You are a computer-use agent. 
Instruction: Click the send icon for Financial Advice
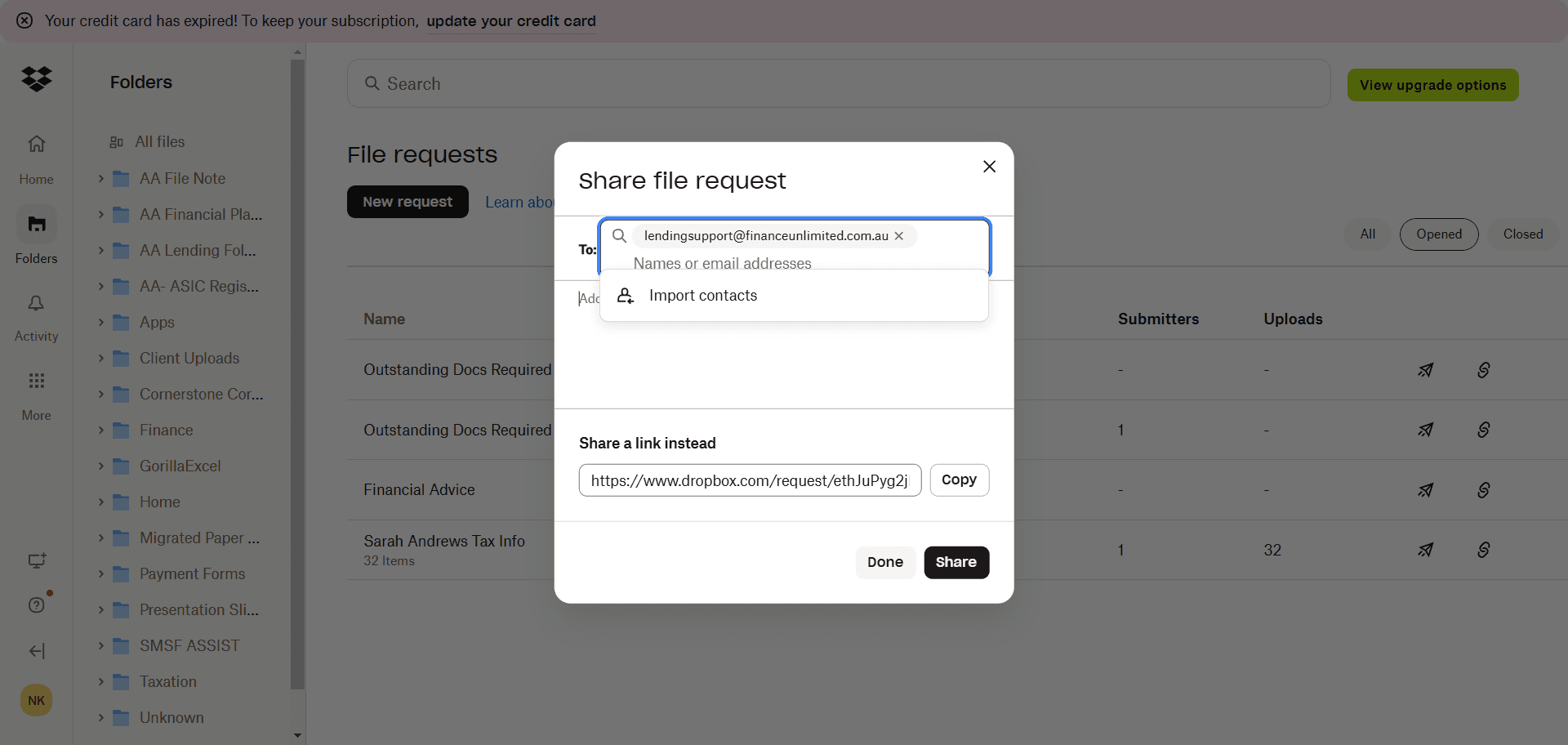(1426, 490)
